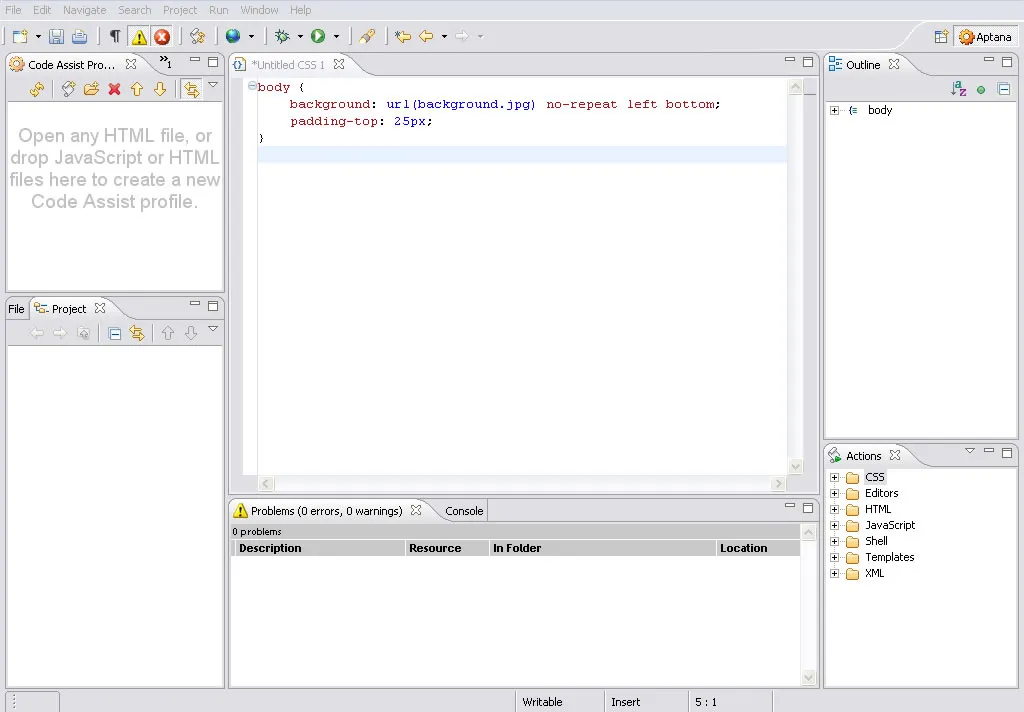Switch to the Console tab

coord(463,510)
